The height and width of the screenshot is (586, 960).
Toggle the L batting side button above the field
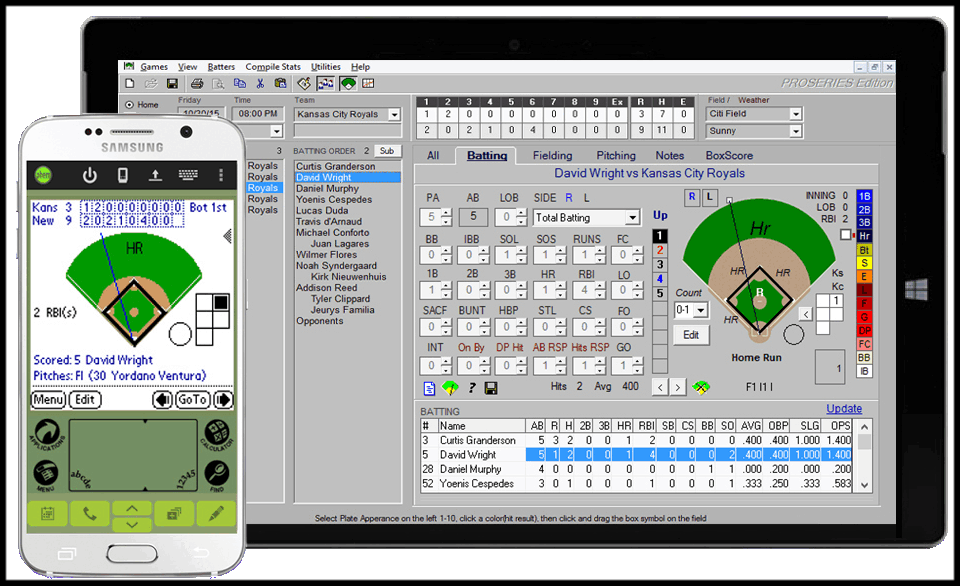pyautogui.click(x=709, y=197)
